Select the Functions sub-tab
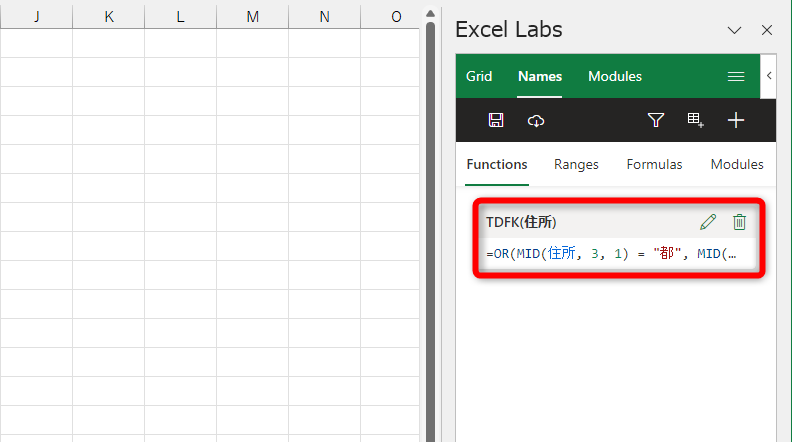Screen dimensions: 792x442 [x=497, y=164]
